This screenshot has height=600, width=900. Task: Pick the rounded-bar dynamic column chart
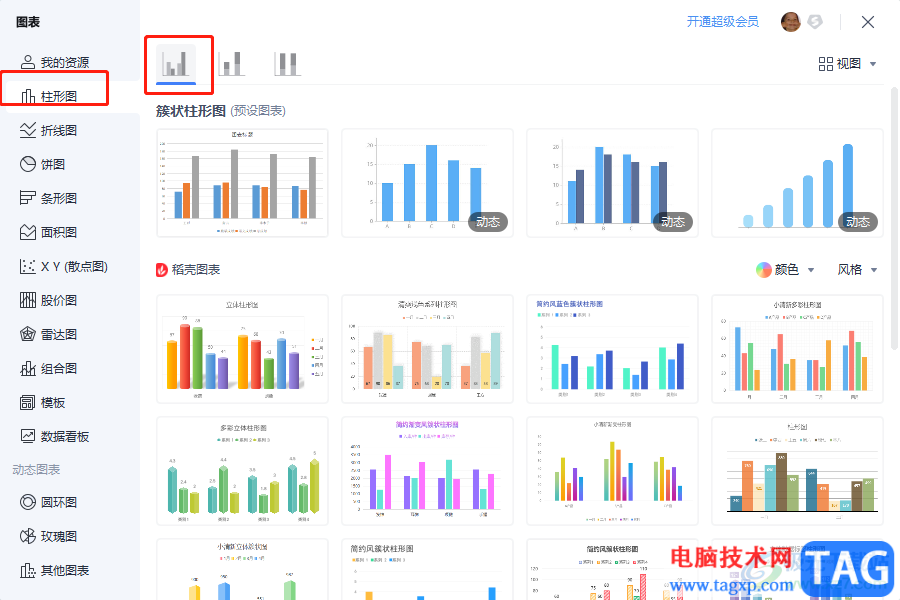tap(797, 183)
